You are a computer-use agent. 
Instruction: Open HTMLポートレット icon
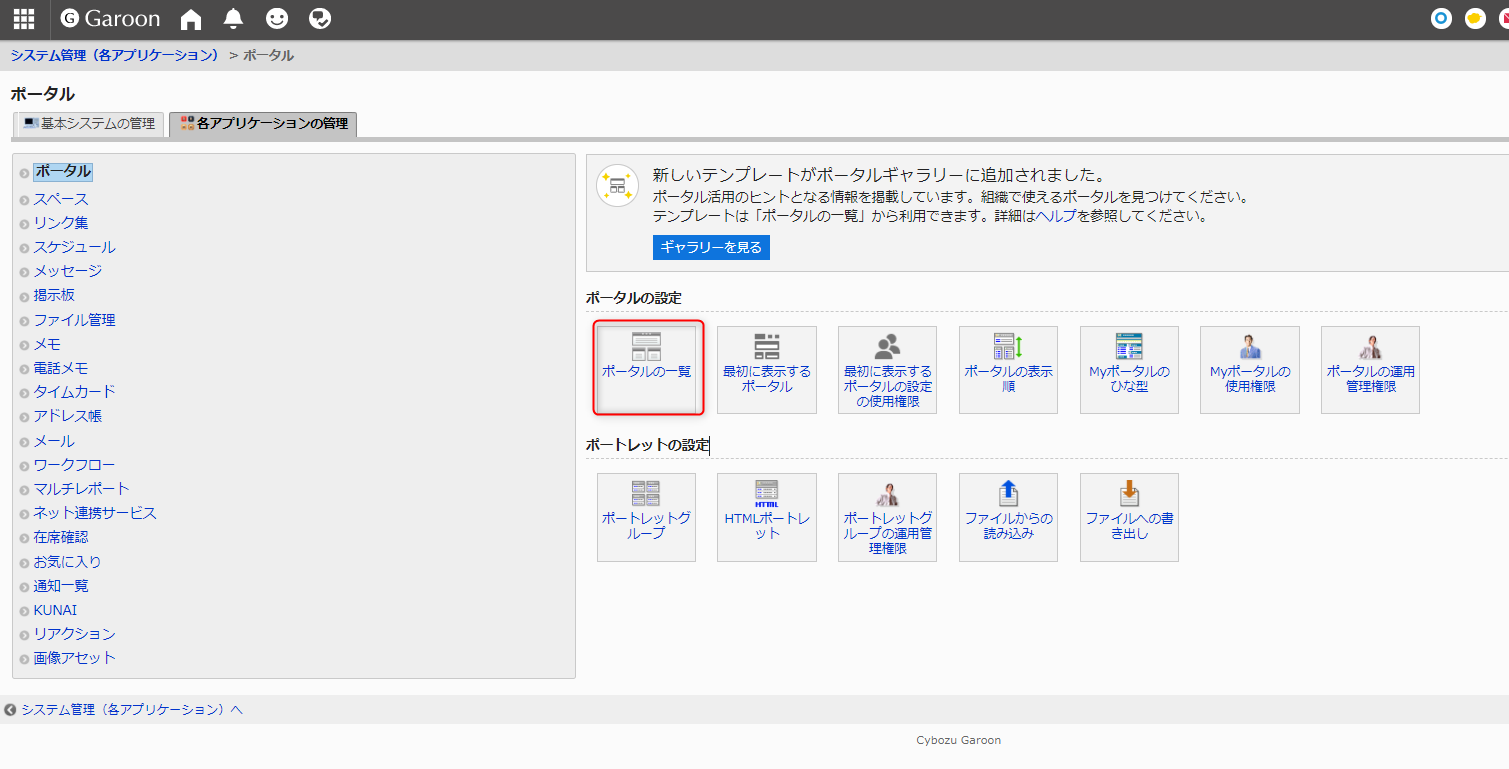[x=767, y=514]
